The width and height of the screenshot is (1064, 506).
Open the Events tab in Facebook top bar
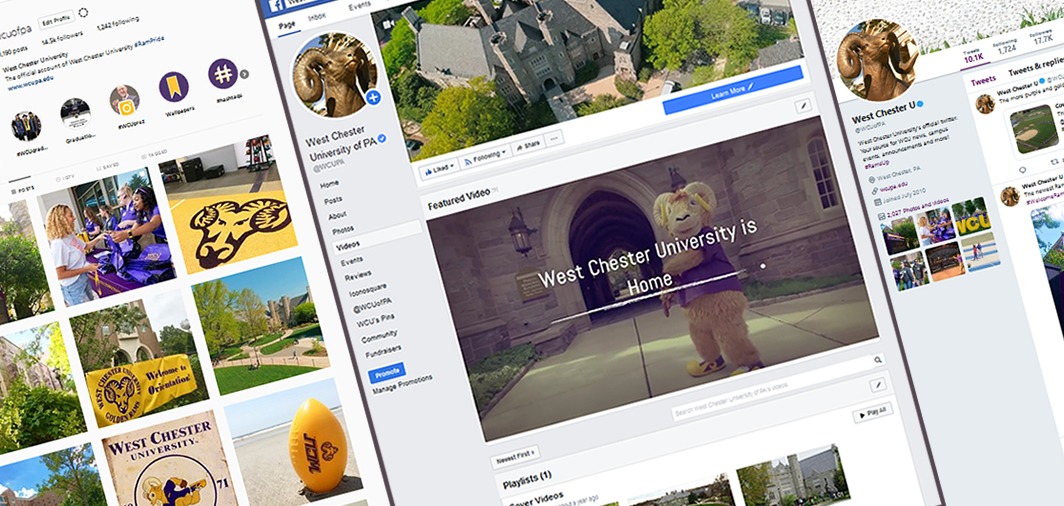click(x=360, y=5)
